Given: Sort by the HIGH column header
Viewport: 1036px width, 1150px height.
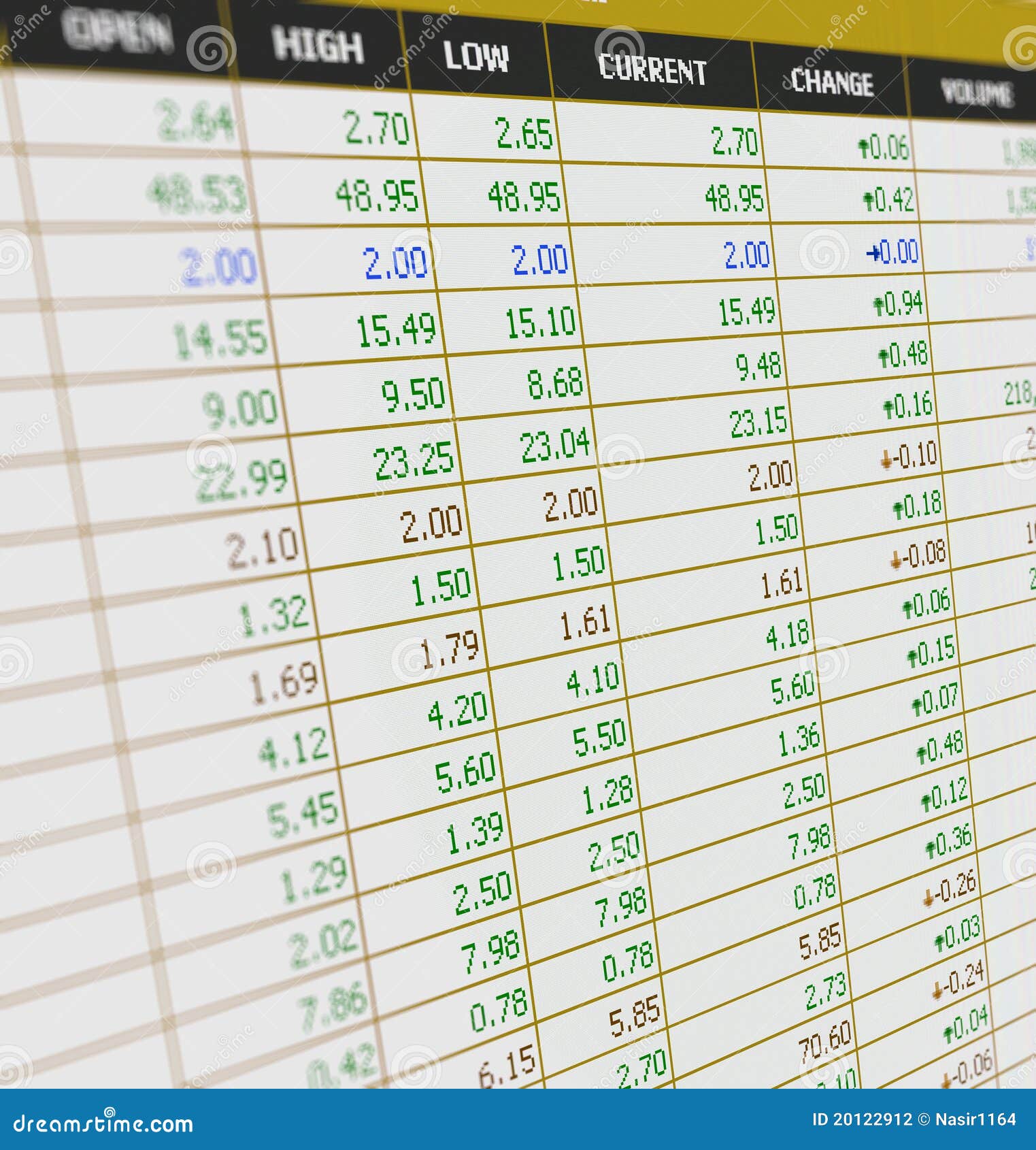Looking at the screenshot, I should 318,46.
